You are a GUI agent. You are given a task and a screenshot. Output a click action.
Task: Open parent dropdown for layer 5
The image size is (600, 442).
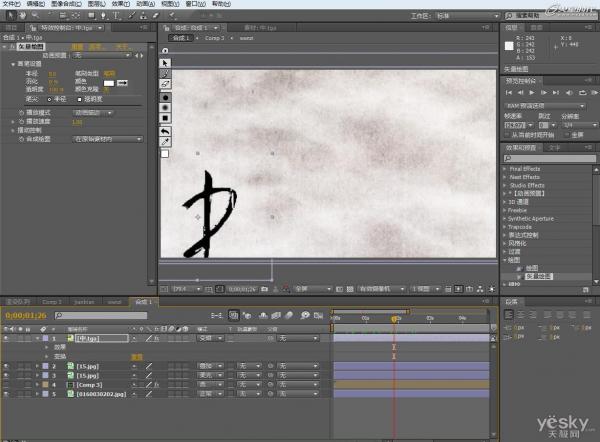coord(298,394)
